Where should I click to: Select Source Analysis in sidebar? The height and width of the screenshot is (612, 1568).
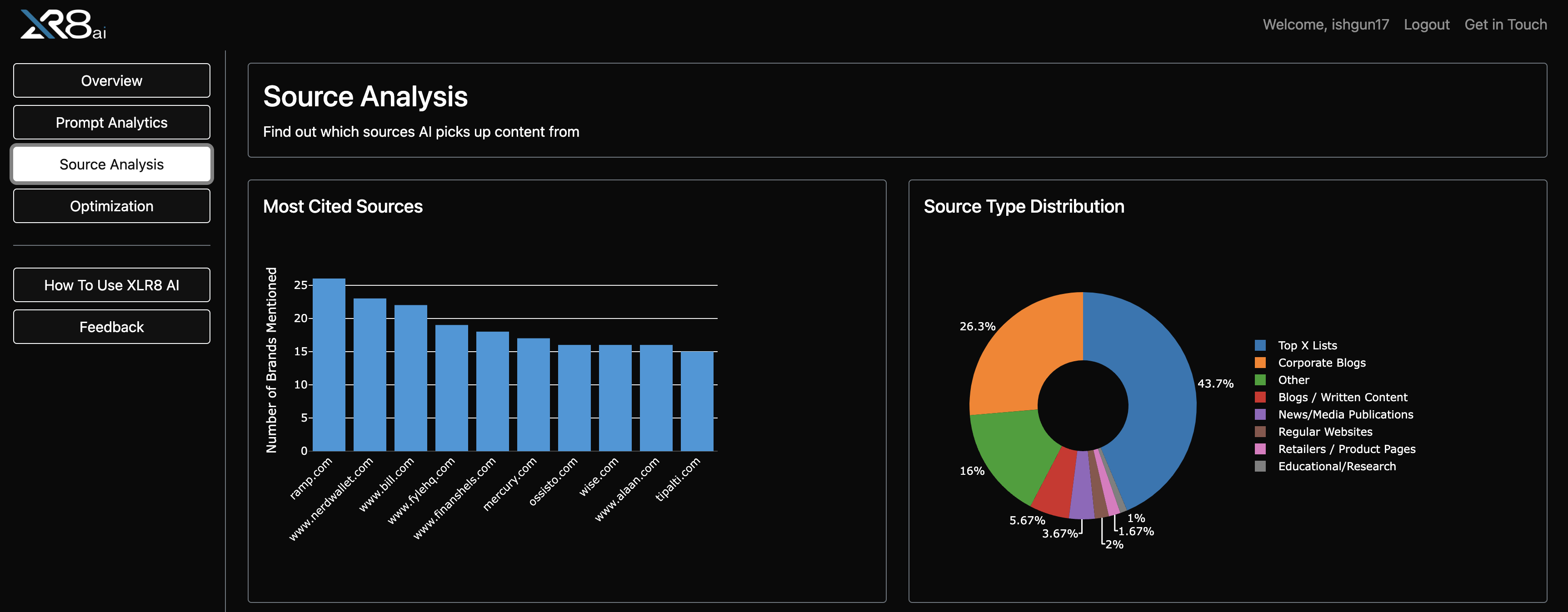tap(111, 164)
